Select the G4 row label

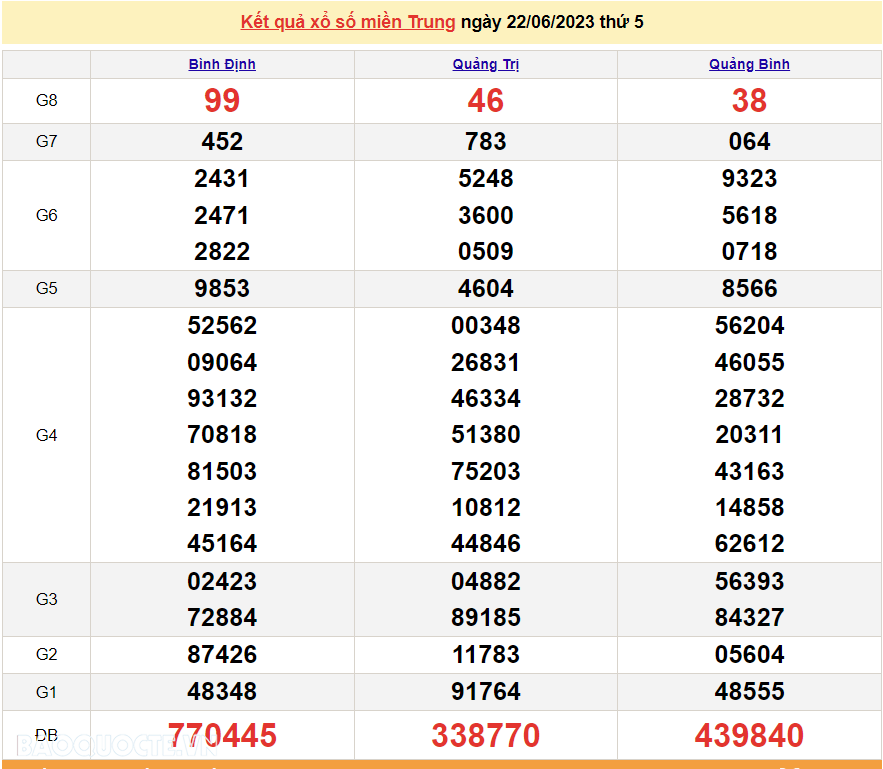pyautogui.click(x=47, y=435)
